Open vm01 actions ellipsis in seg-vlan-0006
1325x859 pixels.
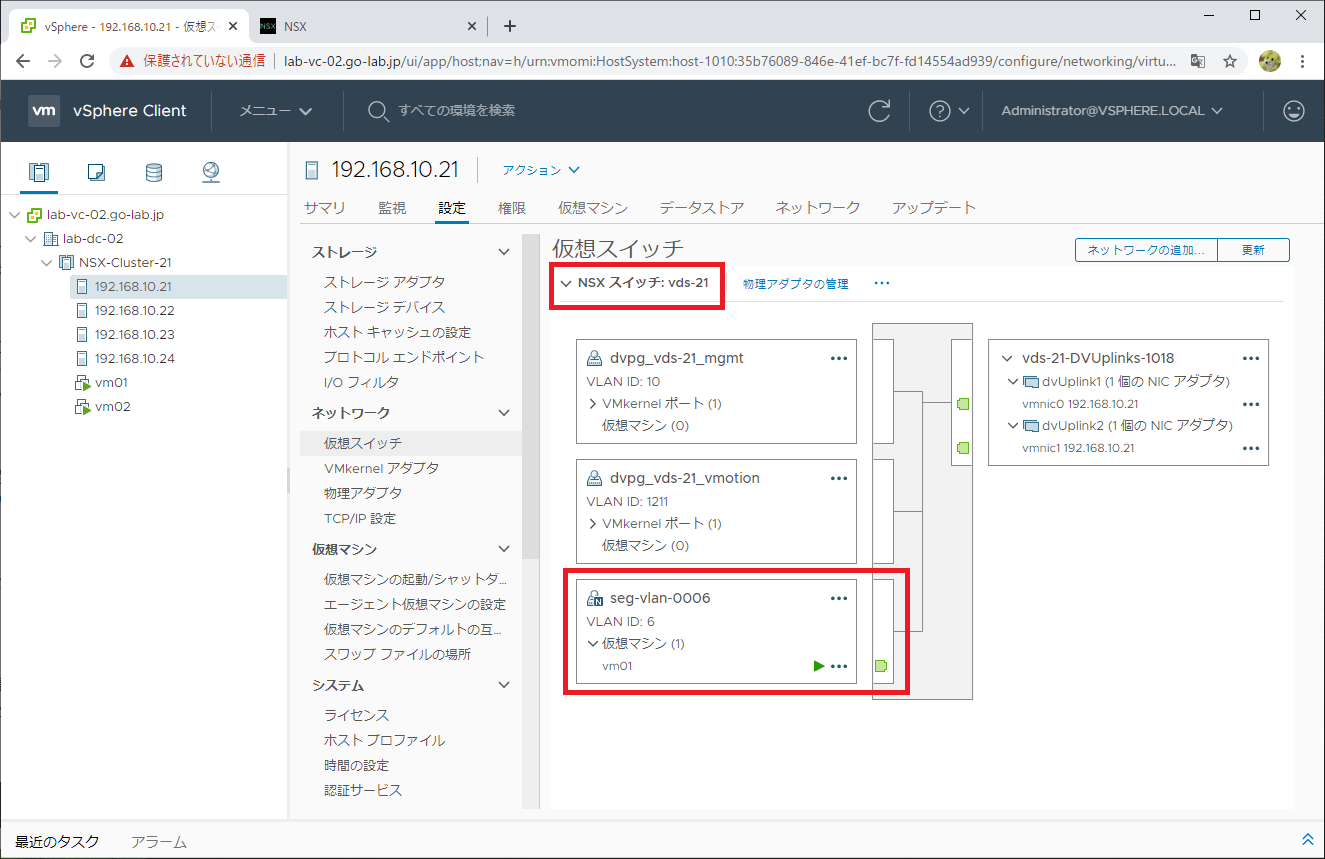pyautogui.click(x=839, y=666)
